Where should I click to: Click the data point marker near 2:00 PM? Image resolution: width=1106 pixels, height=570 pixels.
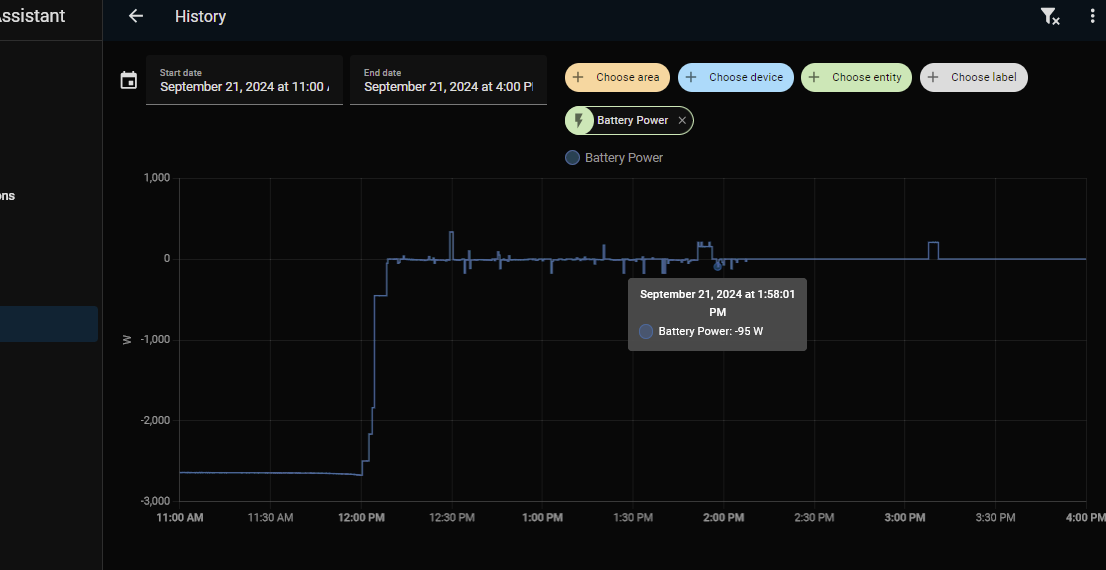[x=717, y=267]
